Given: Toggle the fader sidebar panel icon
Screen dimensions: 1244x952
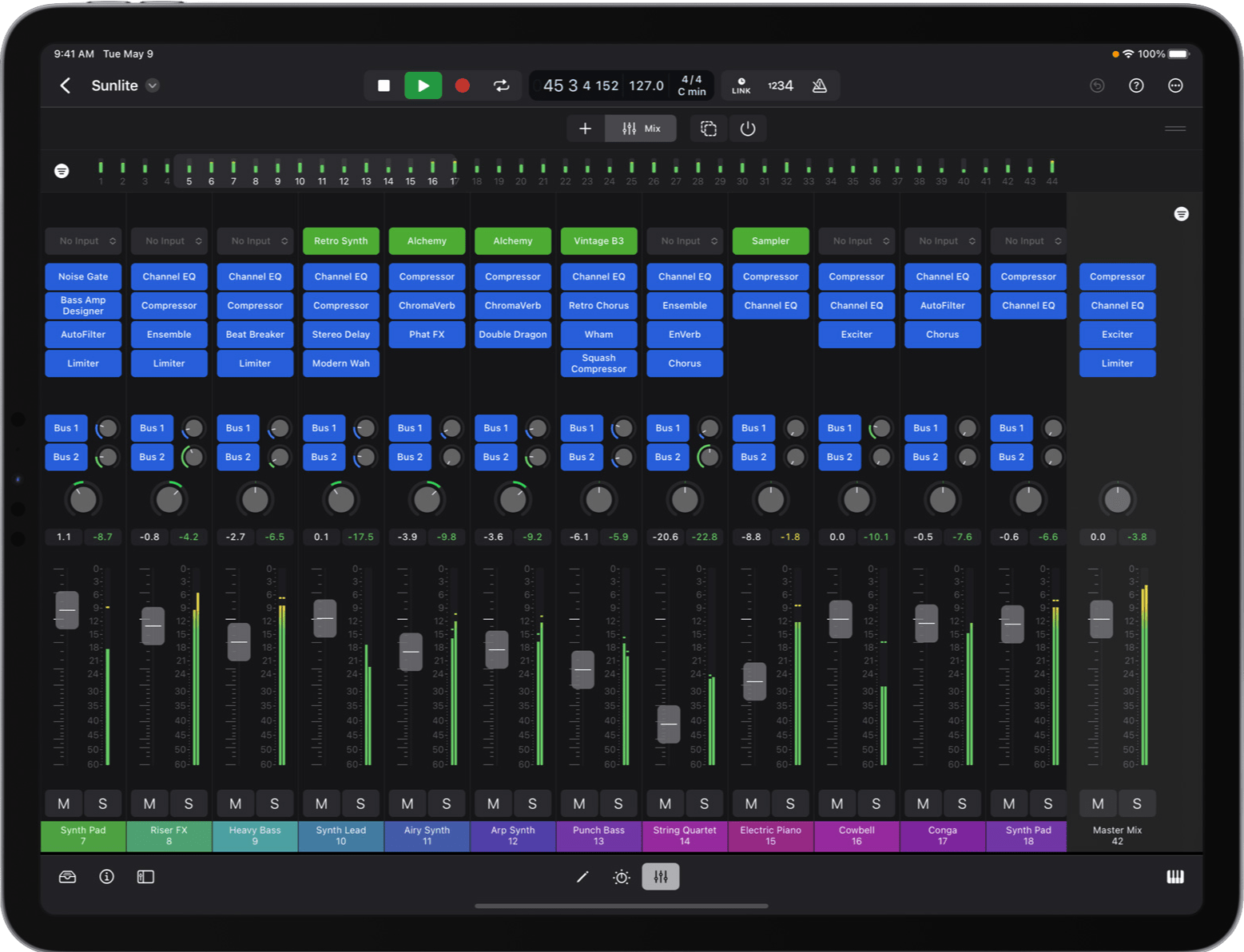Looking at the screenshot, I should [145, 877].
